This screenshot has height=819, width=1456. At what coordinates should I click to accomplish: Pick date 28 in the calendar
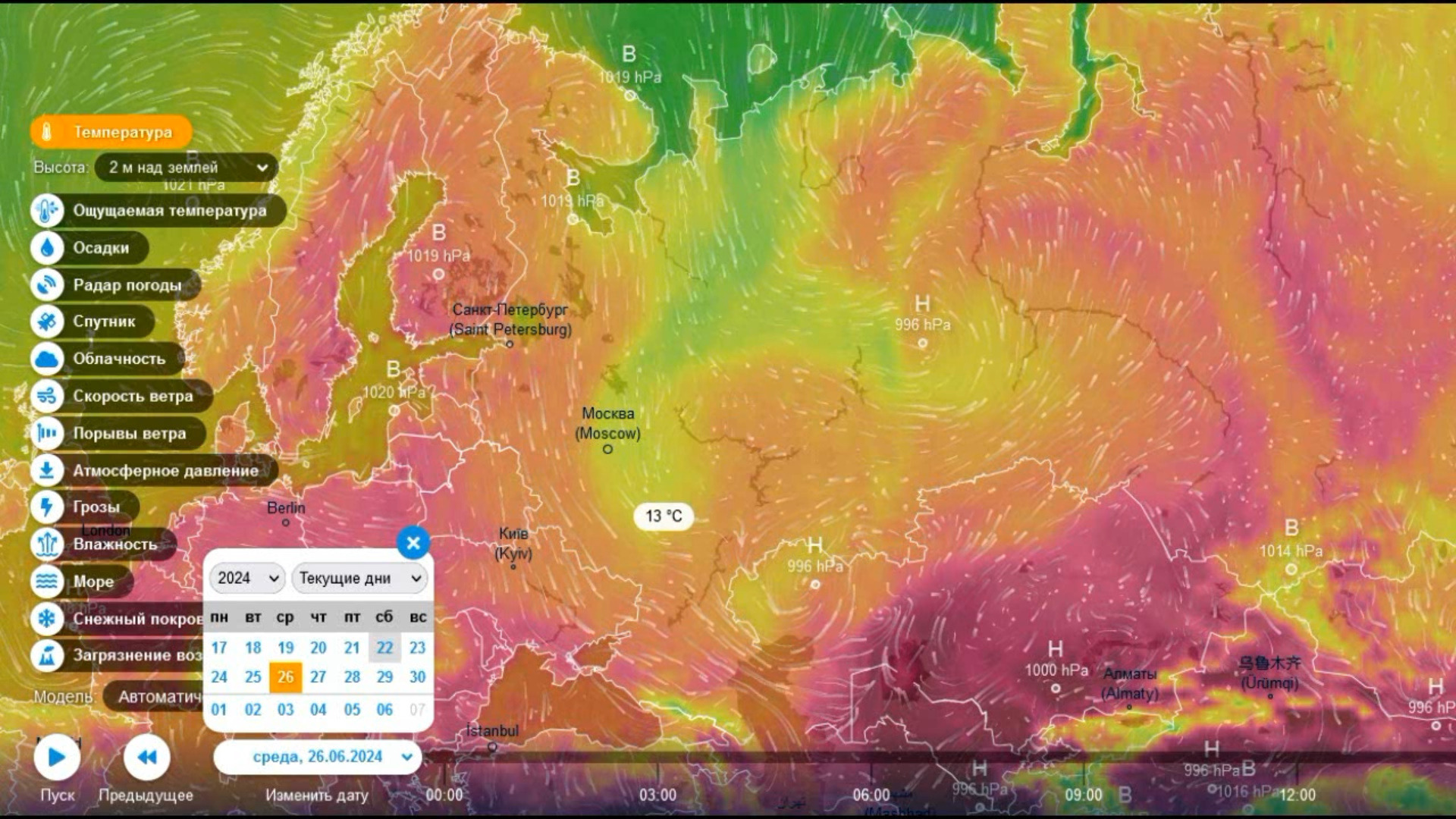(x=352, y=677)
